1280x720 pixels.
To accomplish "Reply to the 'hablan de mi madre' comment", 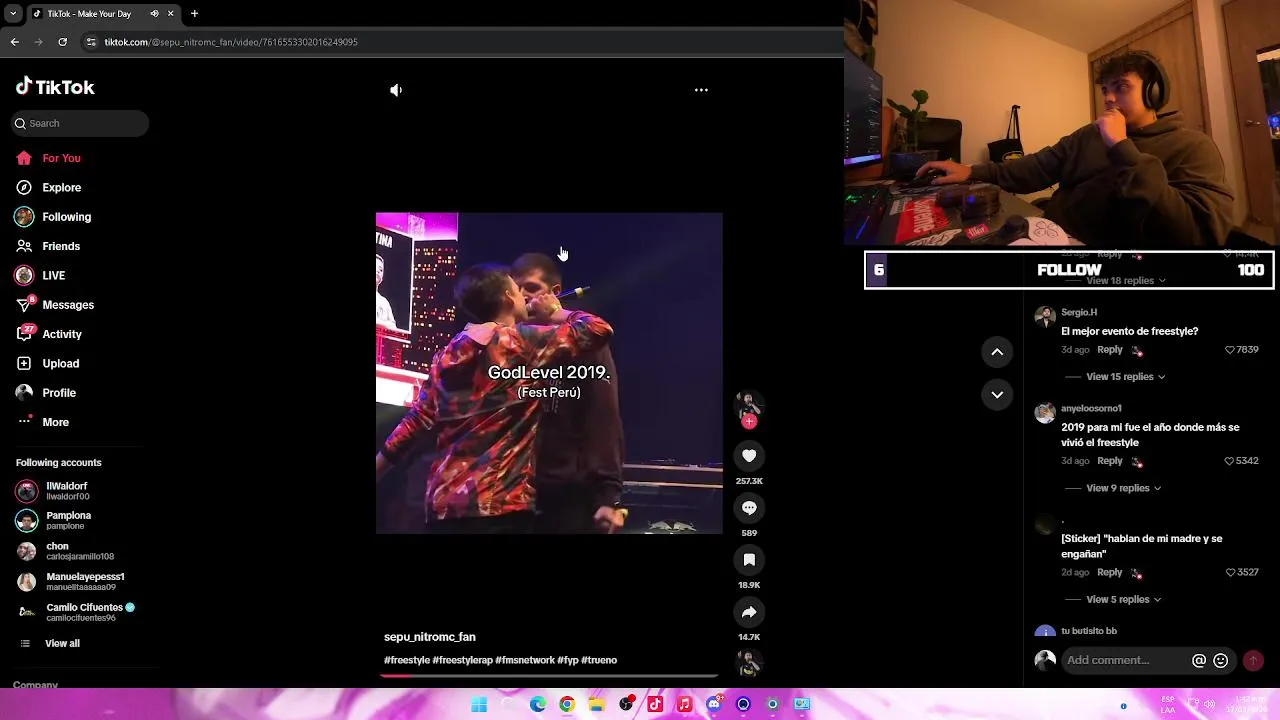I will 1110,572.
